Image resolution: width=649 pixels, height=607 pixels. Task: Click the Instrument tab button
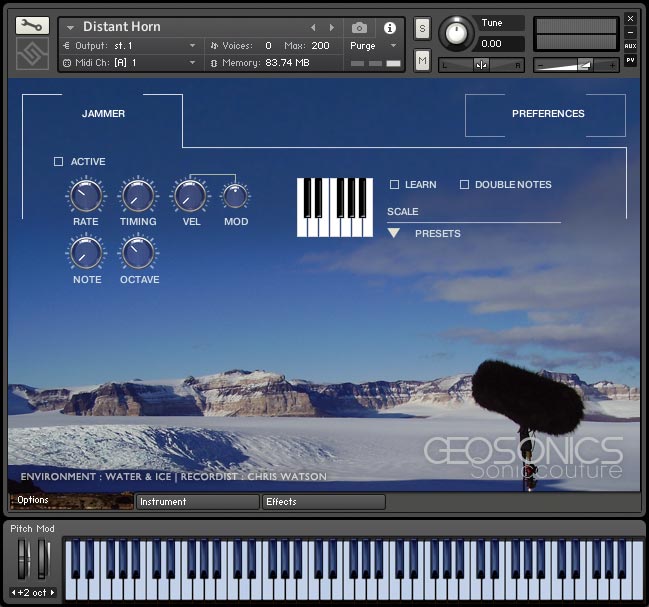tap(197, 502)
